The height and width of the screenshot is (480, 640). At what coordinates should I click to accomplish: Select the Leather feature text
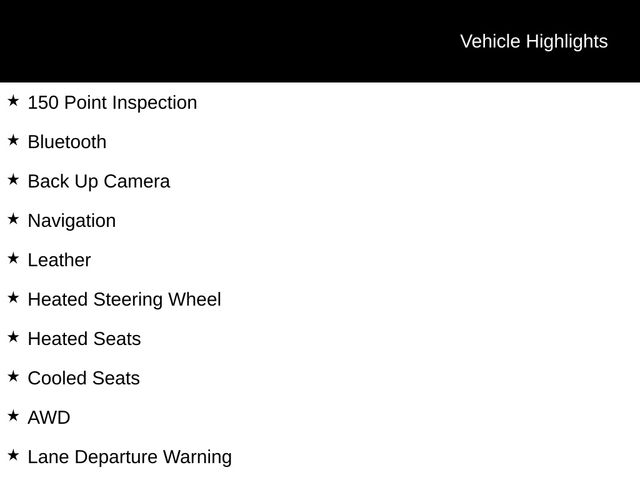tap(59, 260)
